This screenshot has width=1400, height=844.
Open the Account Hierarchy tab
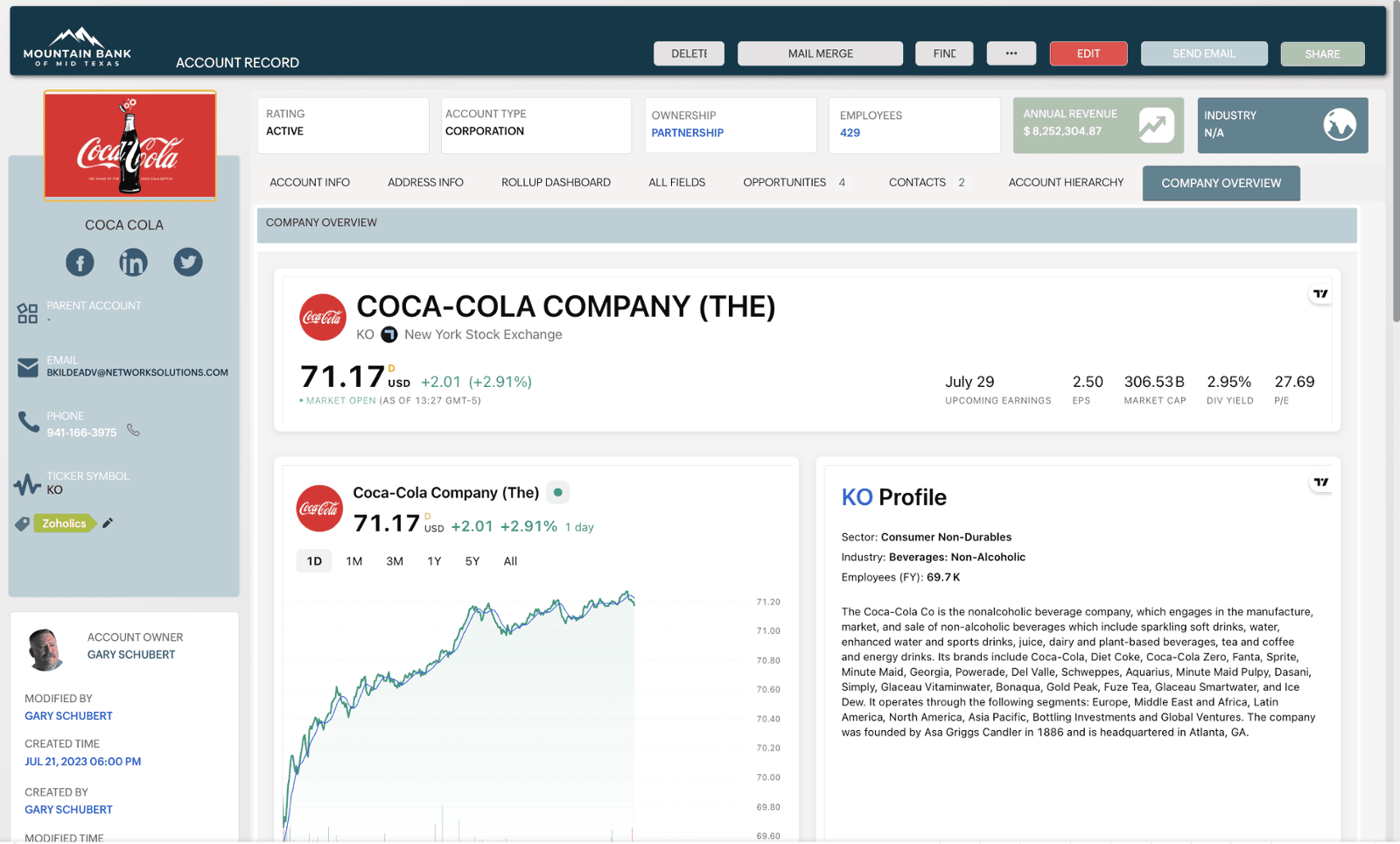pyautogui.click(x=1066, y=182)
